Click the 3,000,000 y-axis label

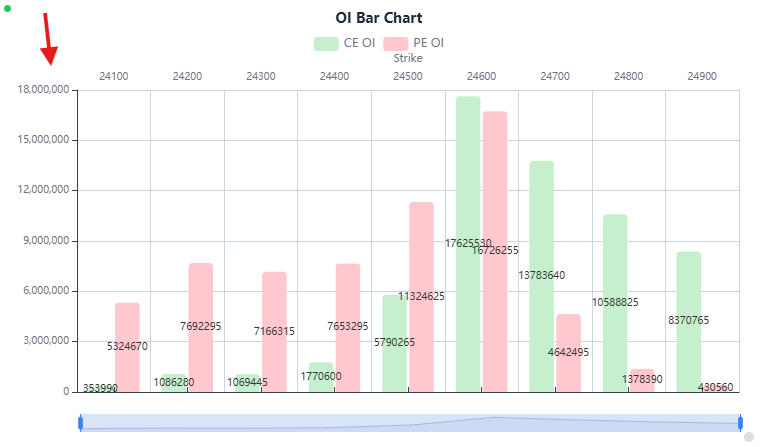(x=46, y=341)
